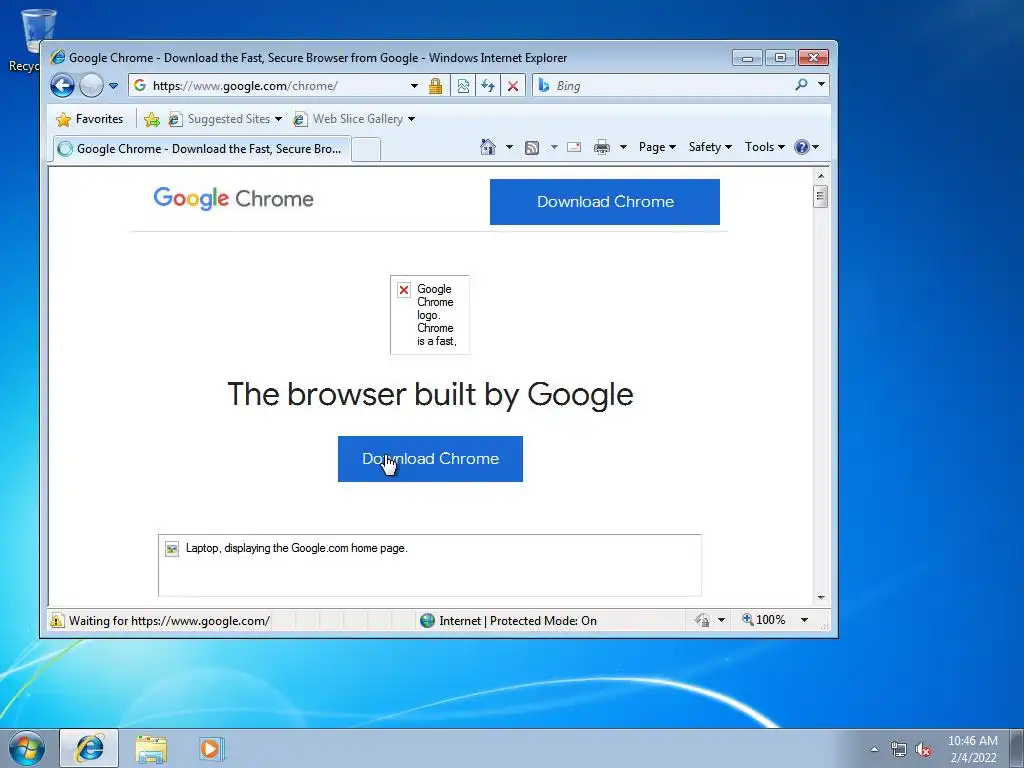This screenshot has width=1024, height=768.
Task: Open the search provider dropdown arrow
Action: 822,85
